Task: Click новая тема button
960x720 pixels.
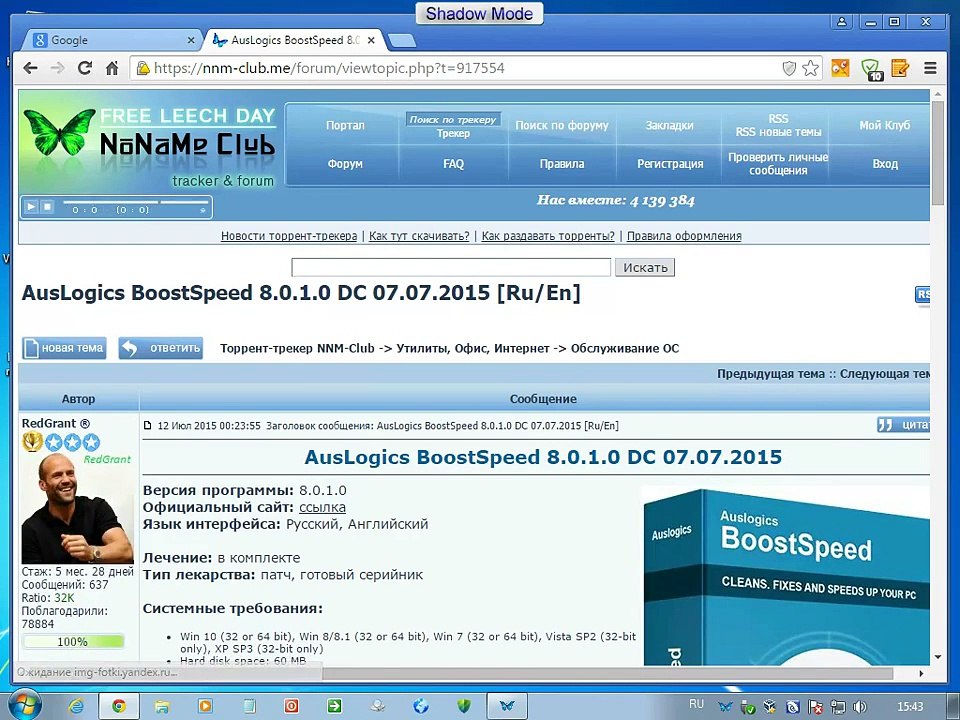Action: (x=64, y=348)
